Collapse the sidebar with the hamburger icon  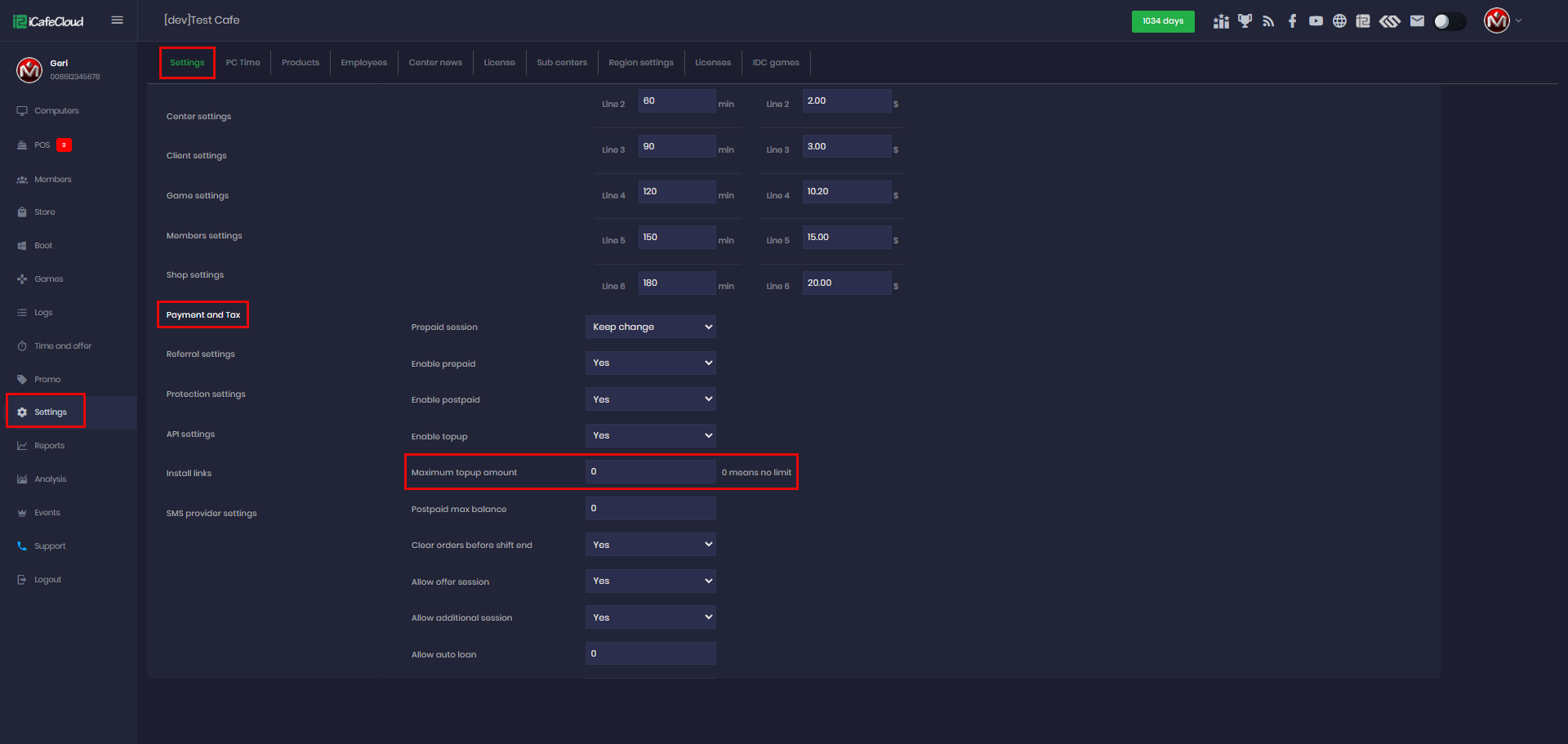click(x=117, y=20)
